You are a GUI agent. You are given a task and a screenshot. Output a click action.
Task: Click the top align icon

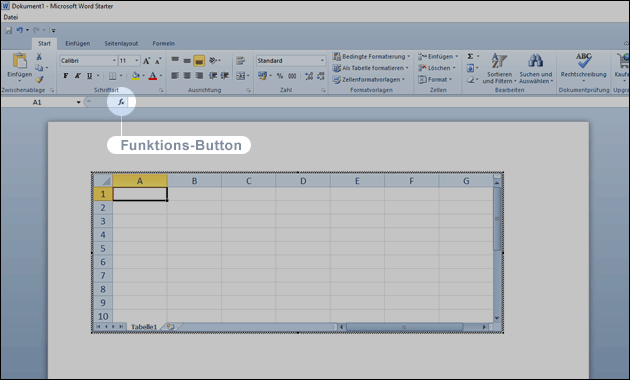click(x=175, y=60)
